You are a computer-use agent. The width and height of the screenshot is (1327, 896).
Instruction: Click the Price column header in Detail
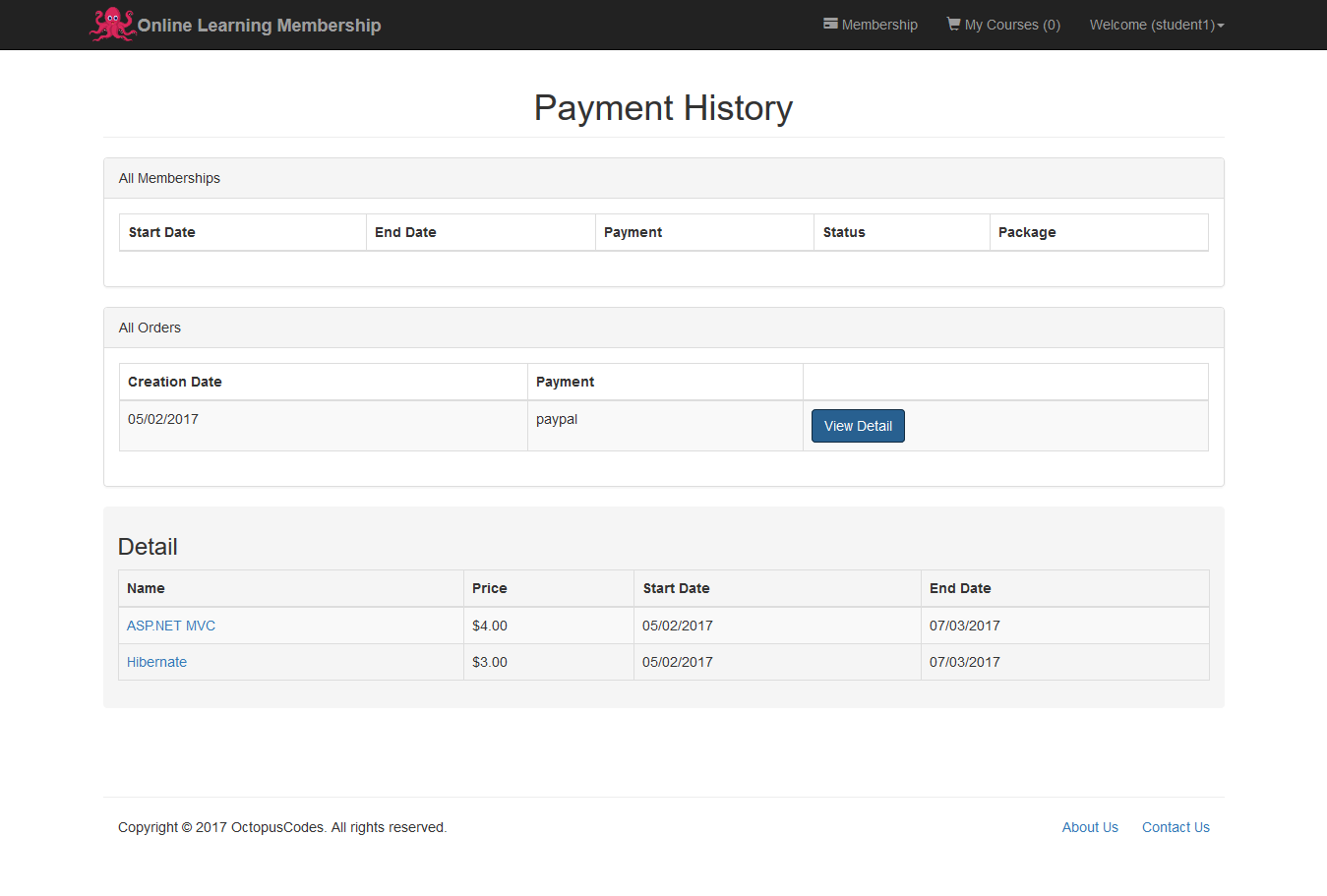[490, 588]
